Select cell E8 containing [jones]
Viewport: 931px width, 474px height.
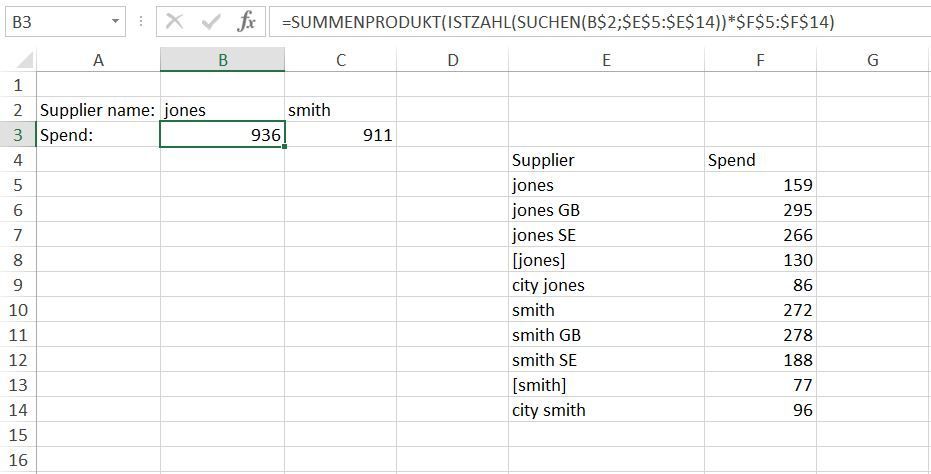606,260
